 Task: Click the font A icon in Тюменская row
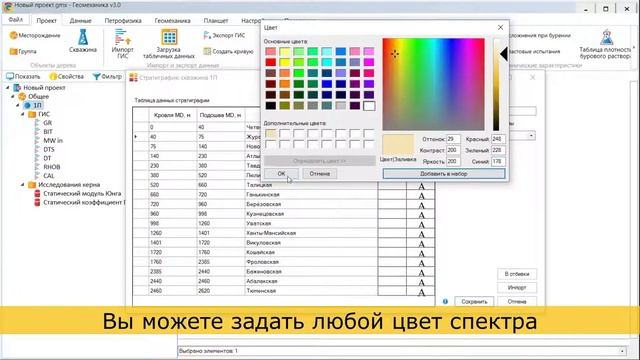[x=421, y=292]
